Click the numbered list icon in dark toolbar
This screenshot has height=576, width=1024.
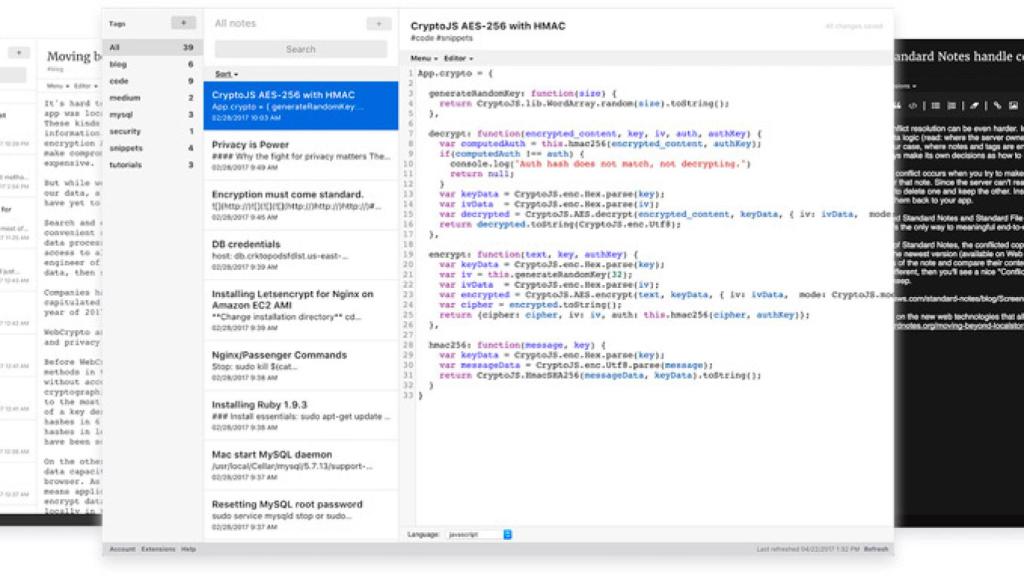pyautogui.click(x=952, y=105)
